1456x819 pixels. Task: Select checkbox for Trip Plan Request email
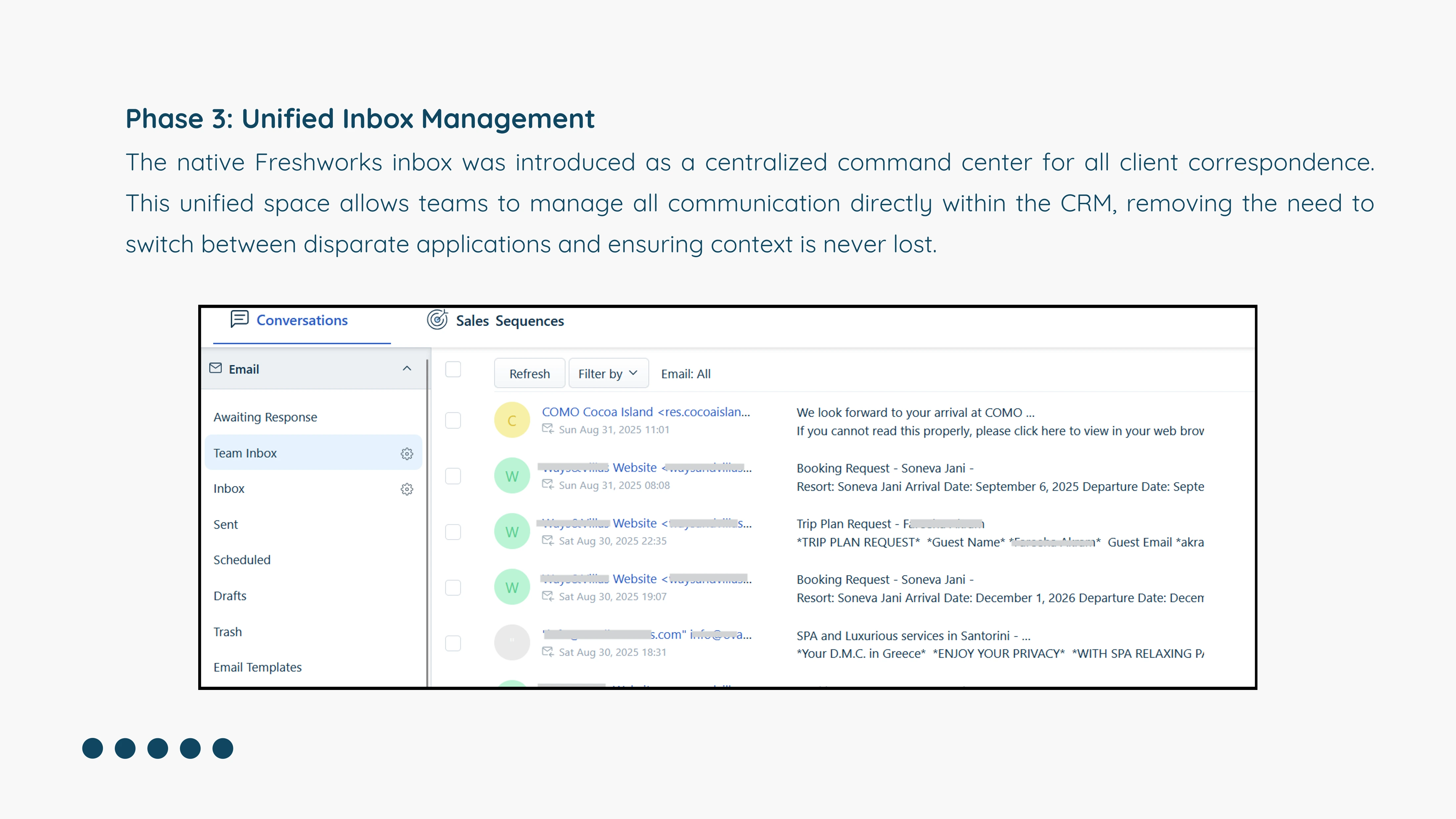(453, 532)
